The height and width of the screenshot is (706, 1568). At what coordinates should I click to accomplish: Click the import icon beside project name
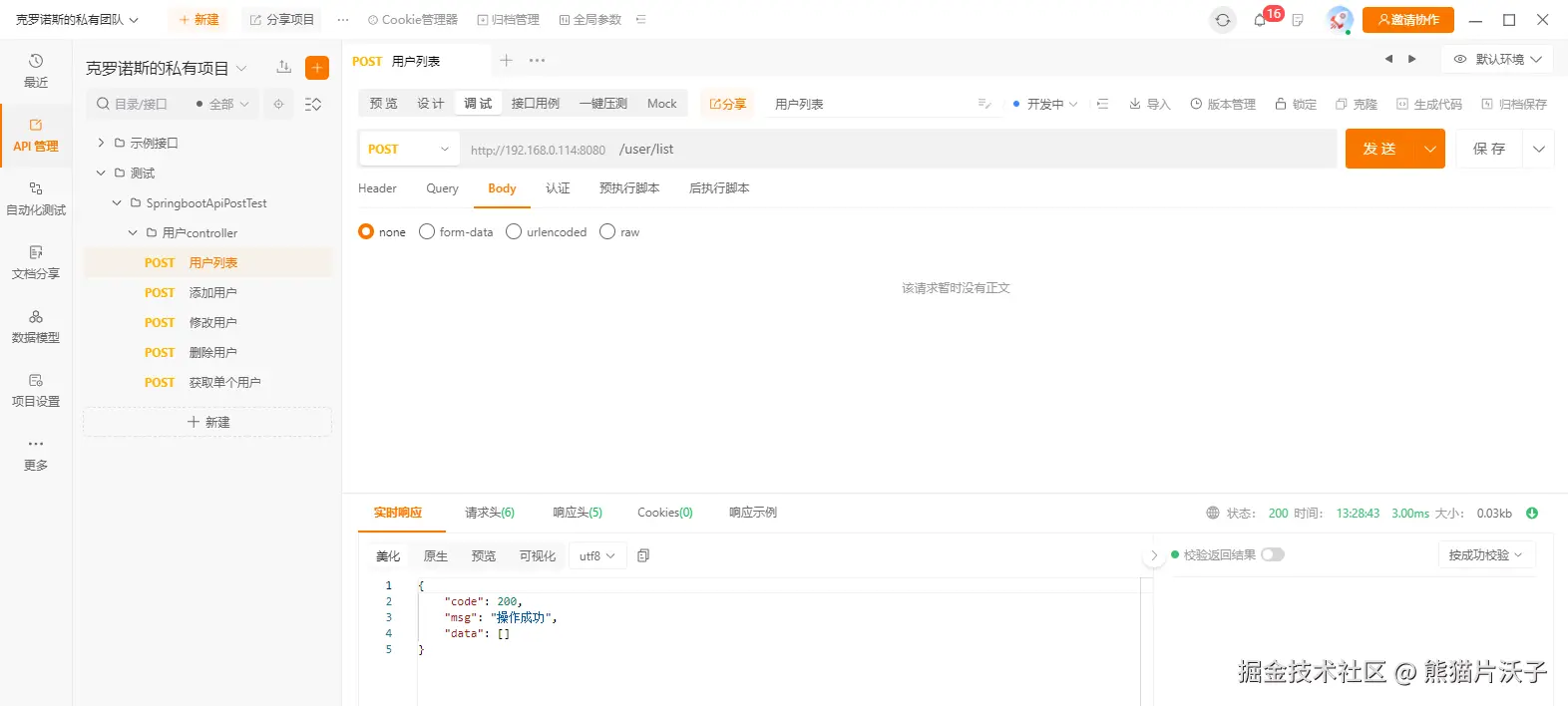tap(284, 67)
